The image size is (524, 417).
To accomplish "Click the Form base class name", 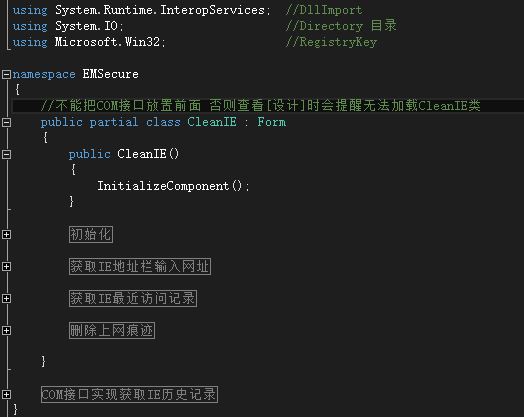I will coord(272,122).
